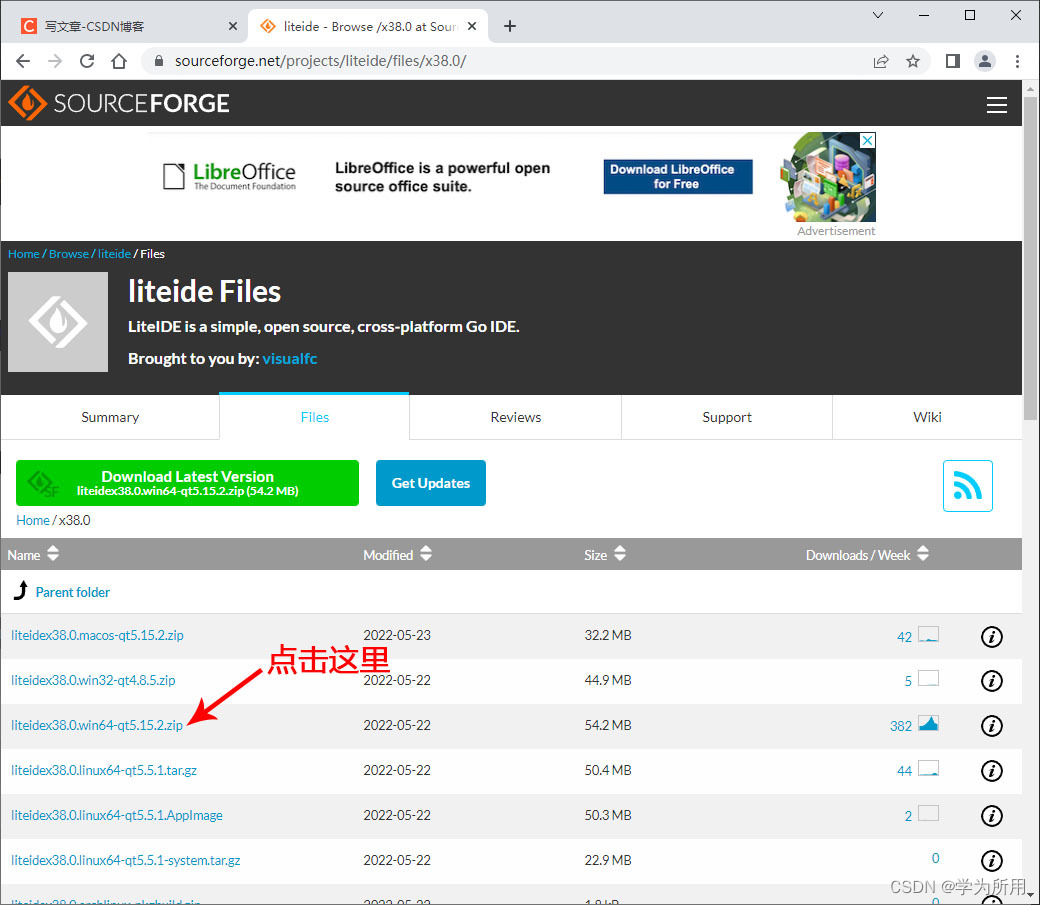Open the Chrome three-dot menu
Screen dimensions: 1040x905
click(1017, 62)
